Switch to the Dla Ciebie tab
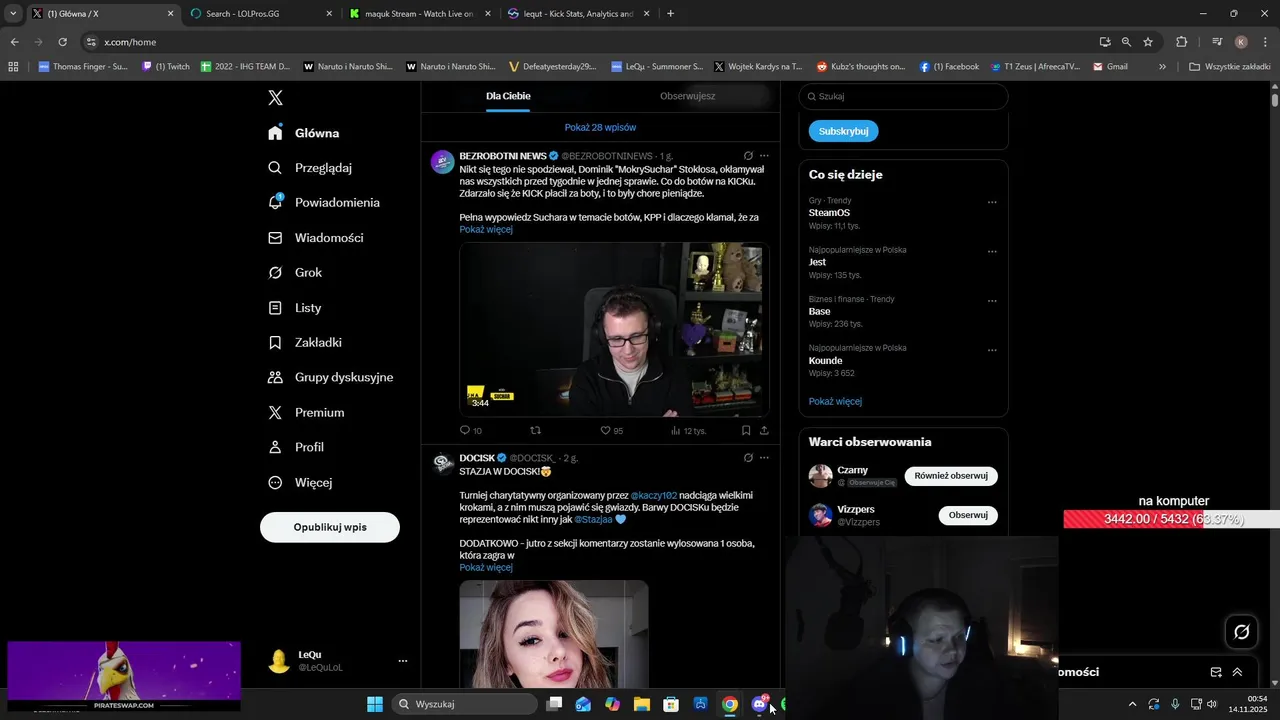 508,96
